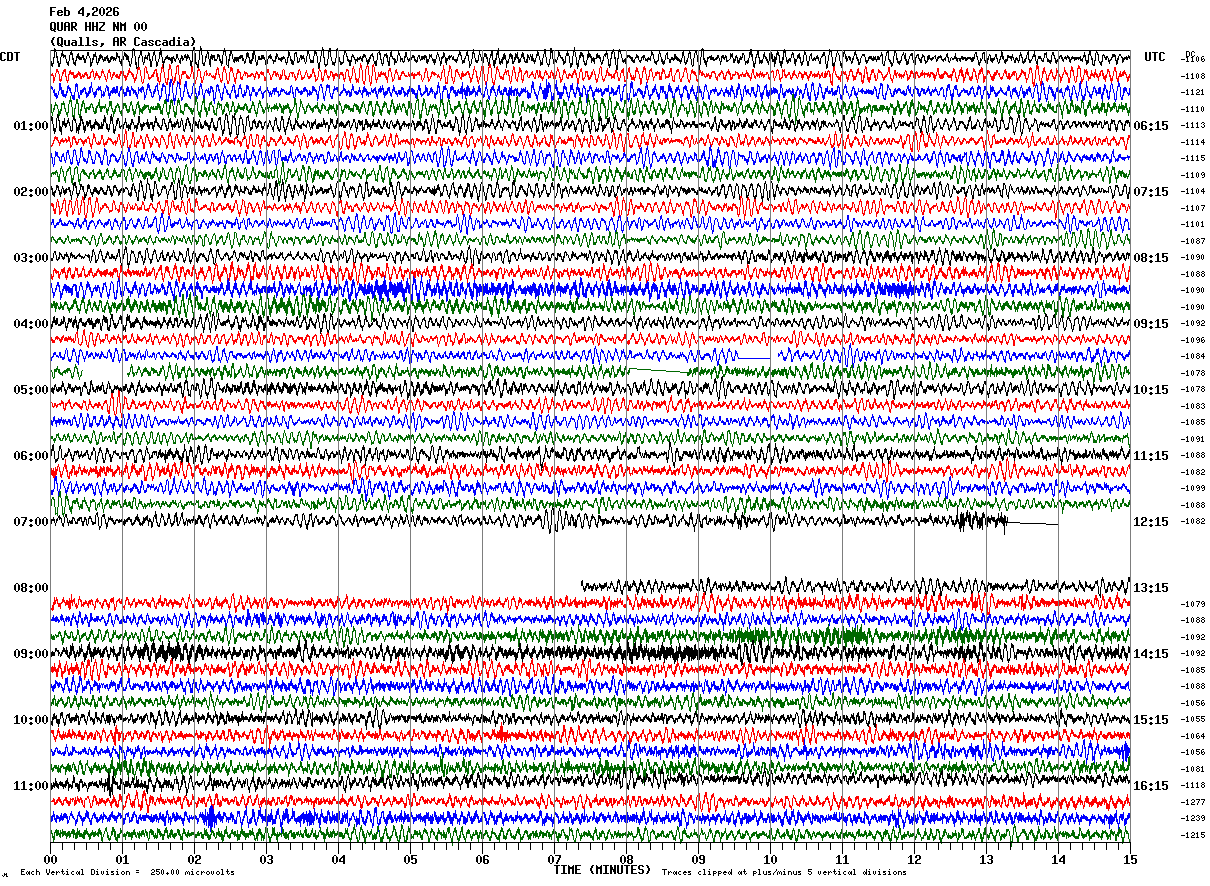Click the 00 minute tick on the time axis

tap(50, 859)
